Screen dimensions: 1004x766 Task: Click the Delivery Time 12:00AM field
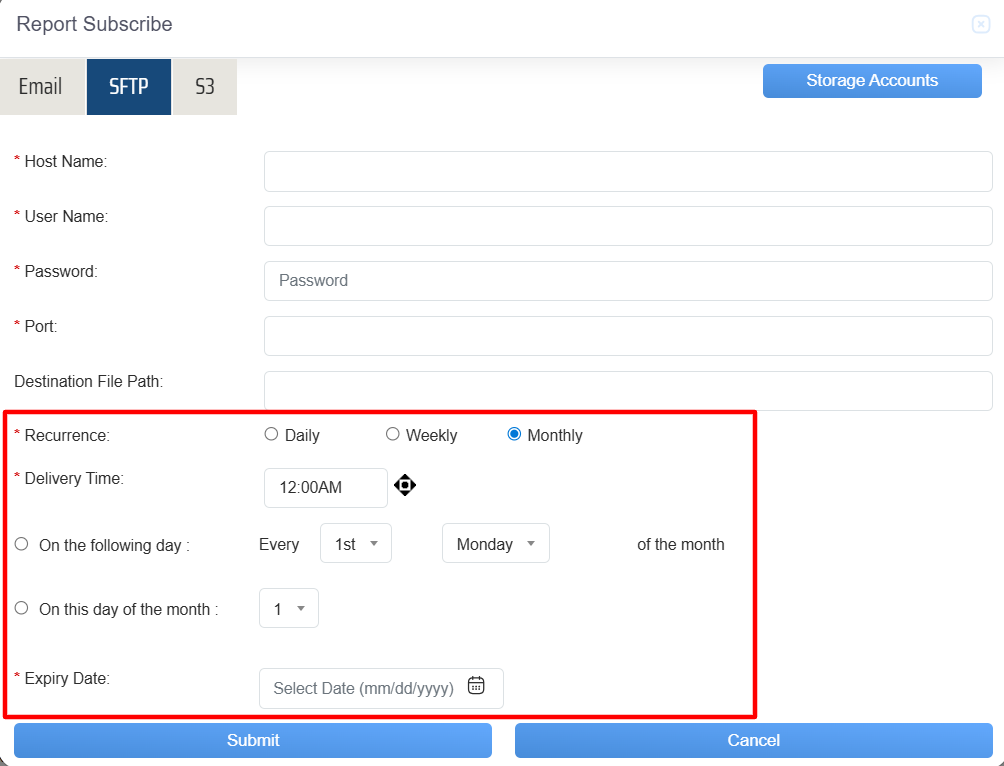pyautogui.click(x=325, y=488)
